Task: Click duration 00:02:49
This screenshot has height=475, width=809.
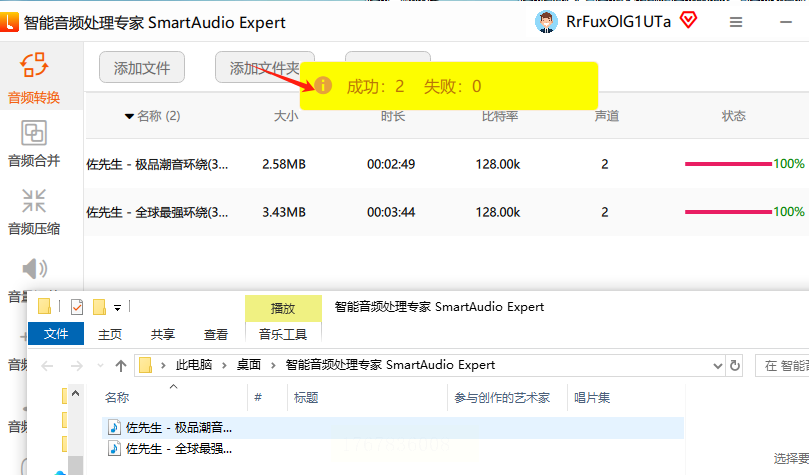Action: [391, 165]
